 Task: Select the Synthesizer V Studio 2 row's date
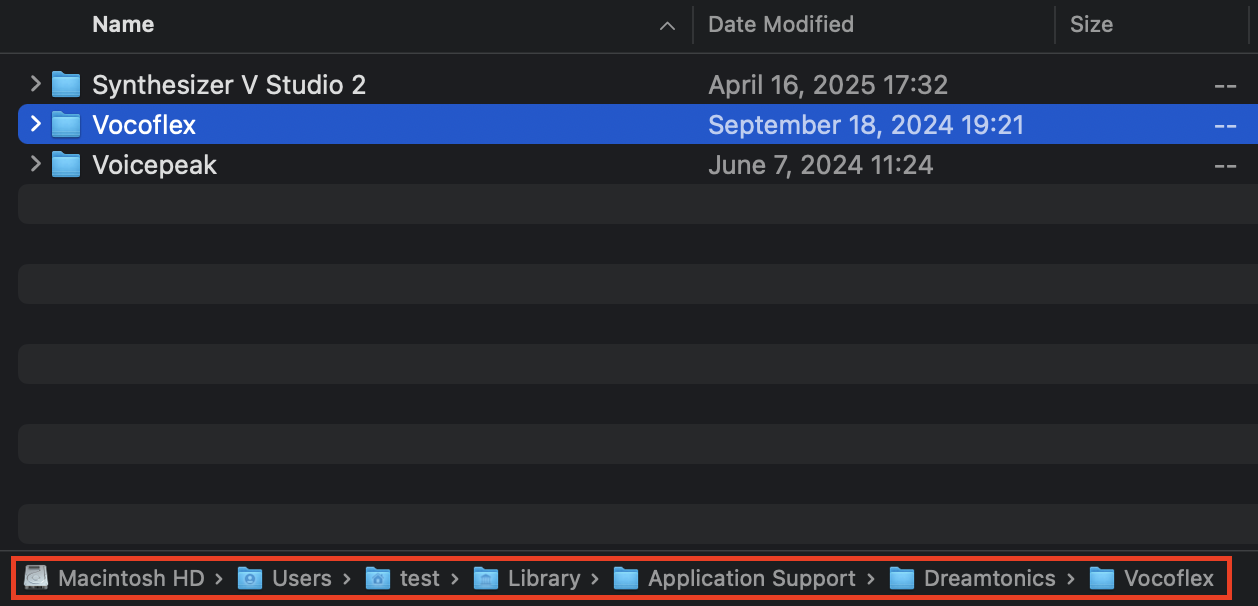[x=828, y=85]
